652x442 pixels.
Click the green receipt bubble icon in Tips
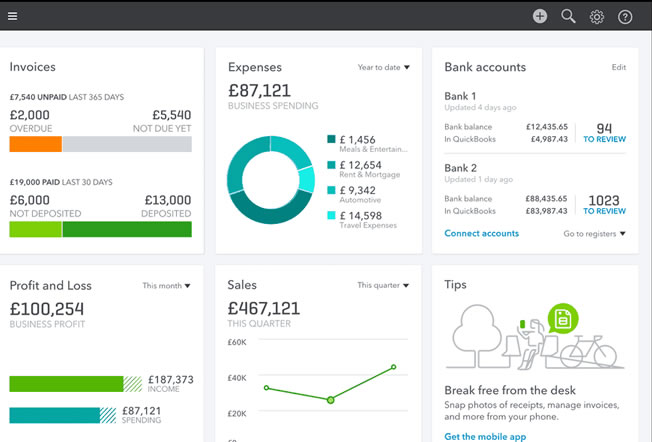coord(563,319)
